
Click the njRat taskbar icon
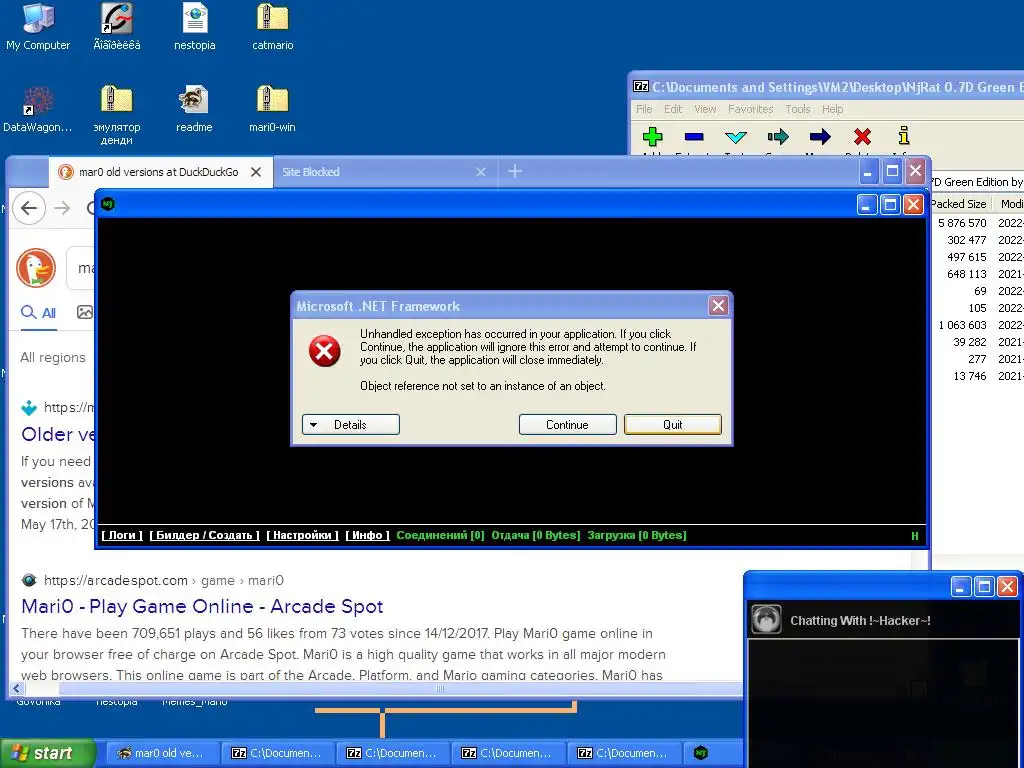(701, 753)
